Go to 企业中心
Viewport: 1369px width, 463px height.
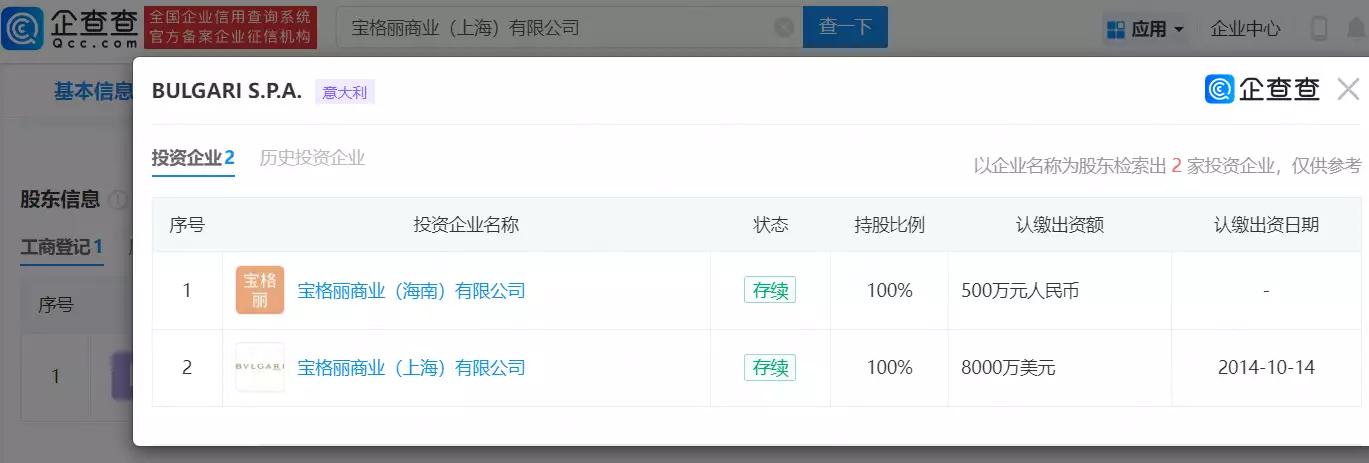[1245, 29]
